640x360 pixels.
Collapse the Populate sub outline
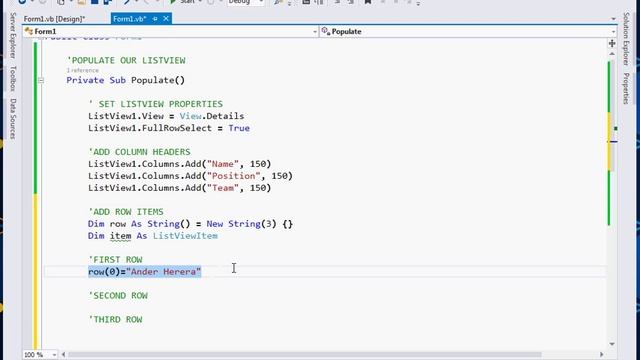41,80
